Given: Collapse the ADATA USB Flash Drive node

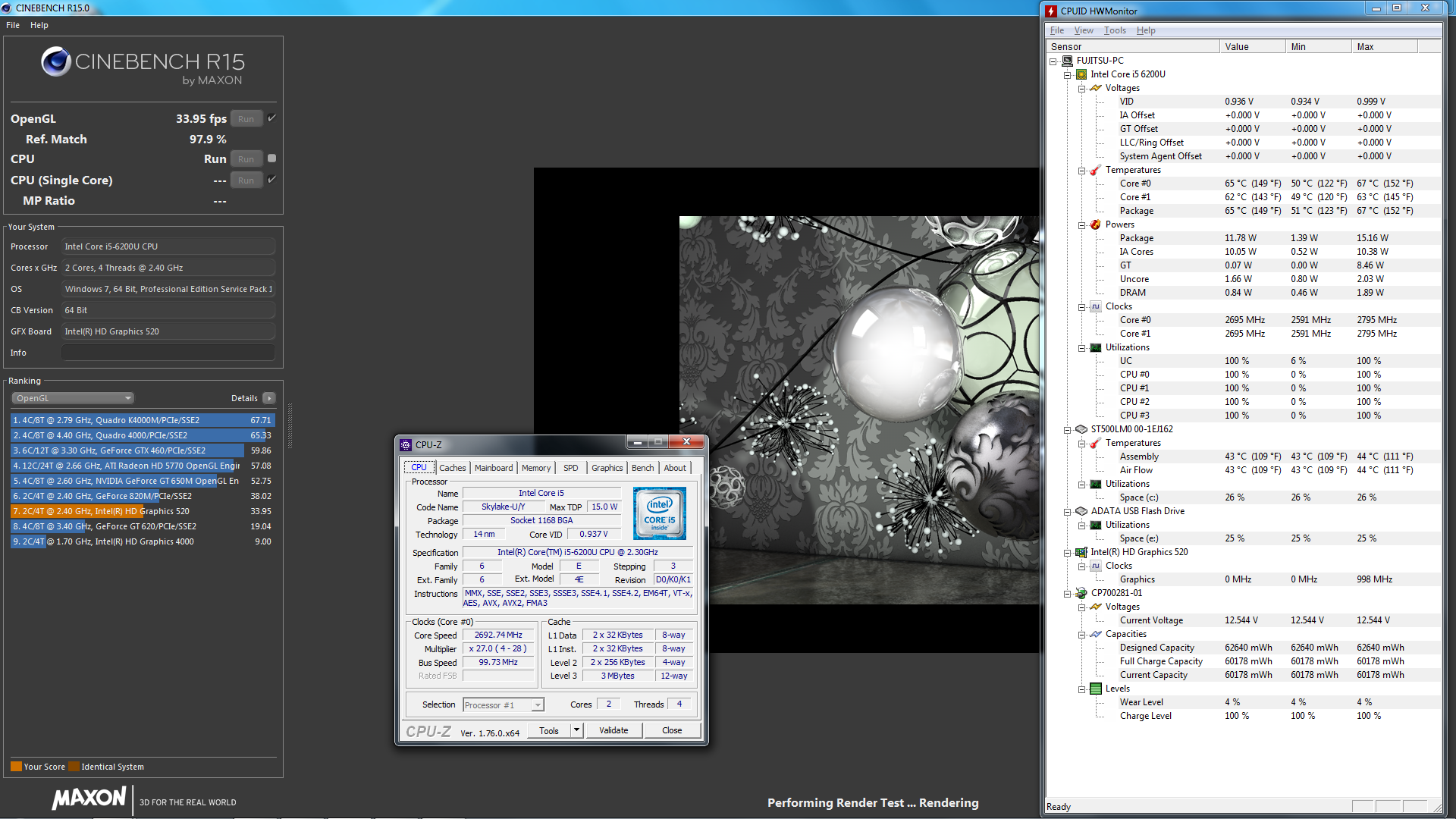Looking at the screenshot, I should [1067, 512].
